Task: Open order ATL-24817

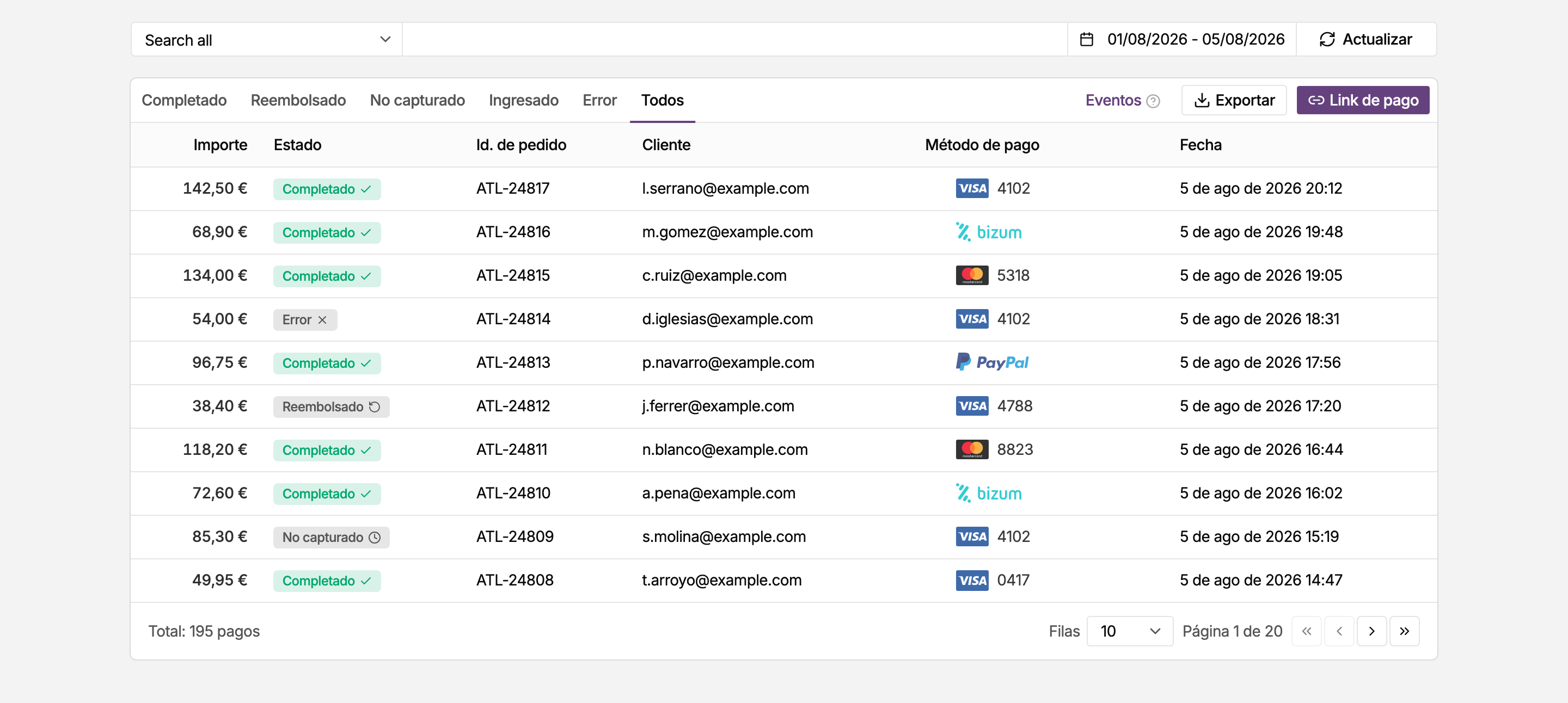Action: (512, 188)
